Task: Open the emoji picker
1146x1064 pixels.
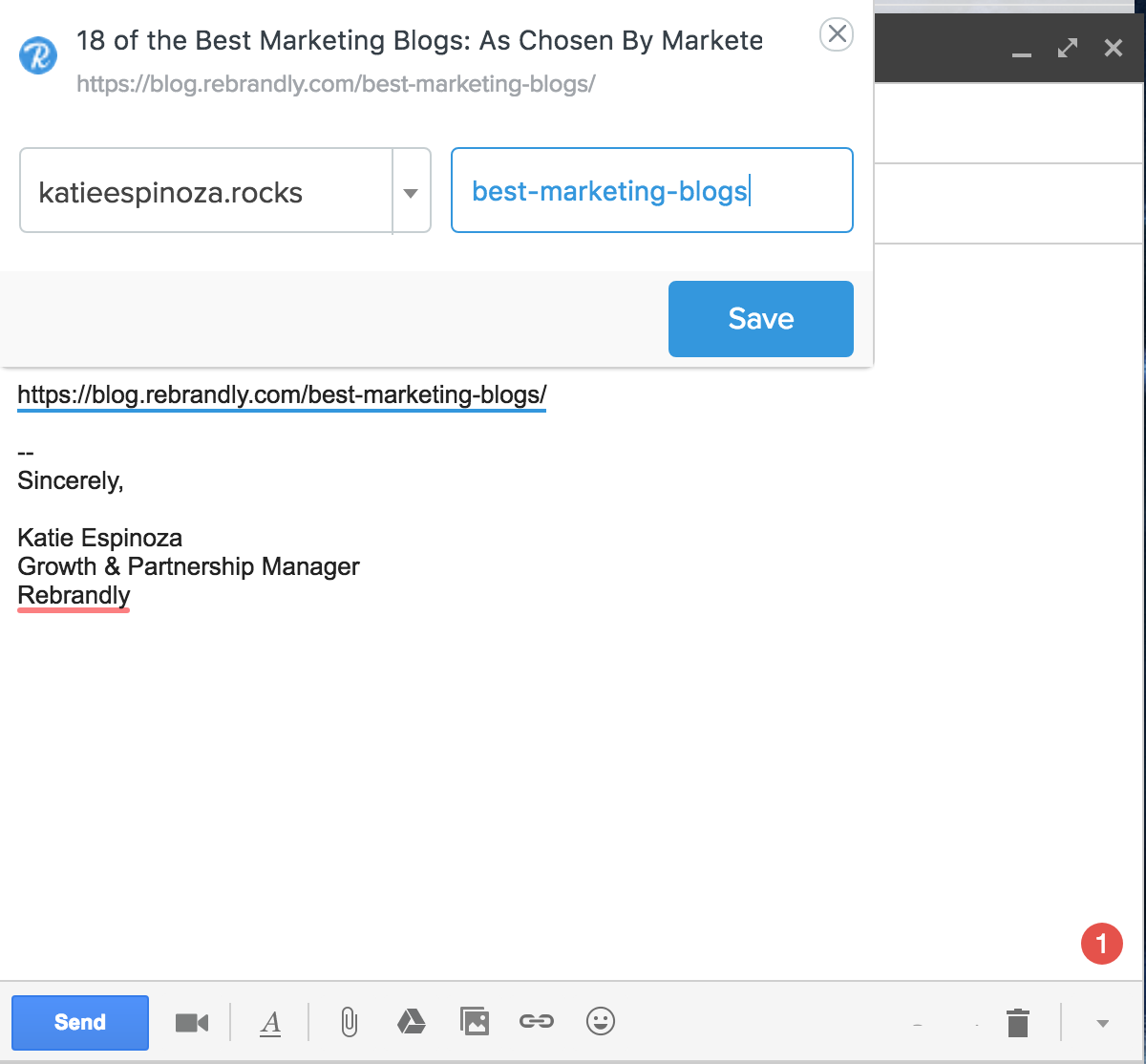Action: coord(600,1022)
